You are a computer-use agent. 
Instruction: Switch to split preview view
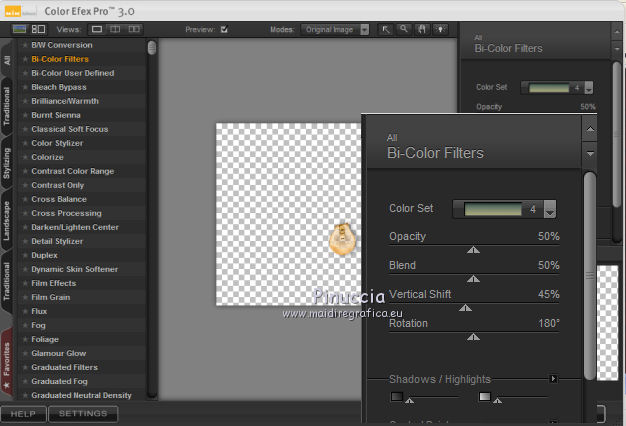coord(115,29)
